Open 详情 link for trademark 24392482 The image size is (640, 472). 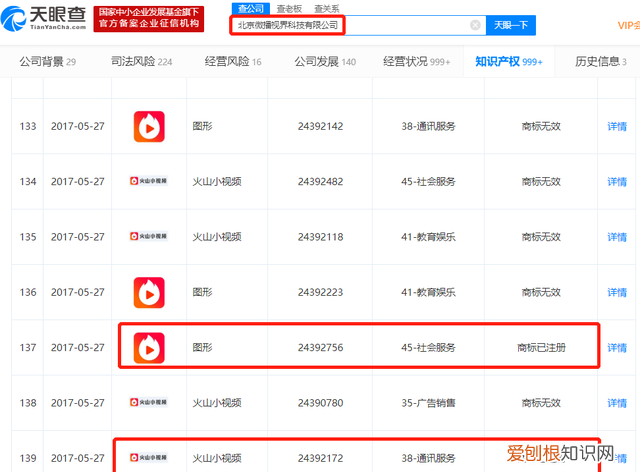coord(617,182)
